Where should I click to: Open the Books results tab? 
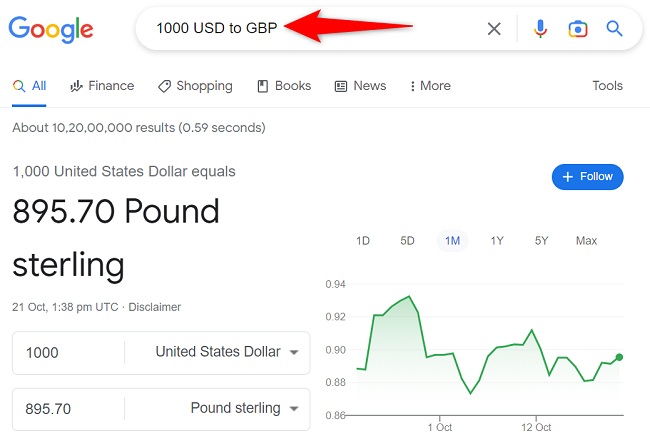point(284,86)
